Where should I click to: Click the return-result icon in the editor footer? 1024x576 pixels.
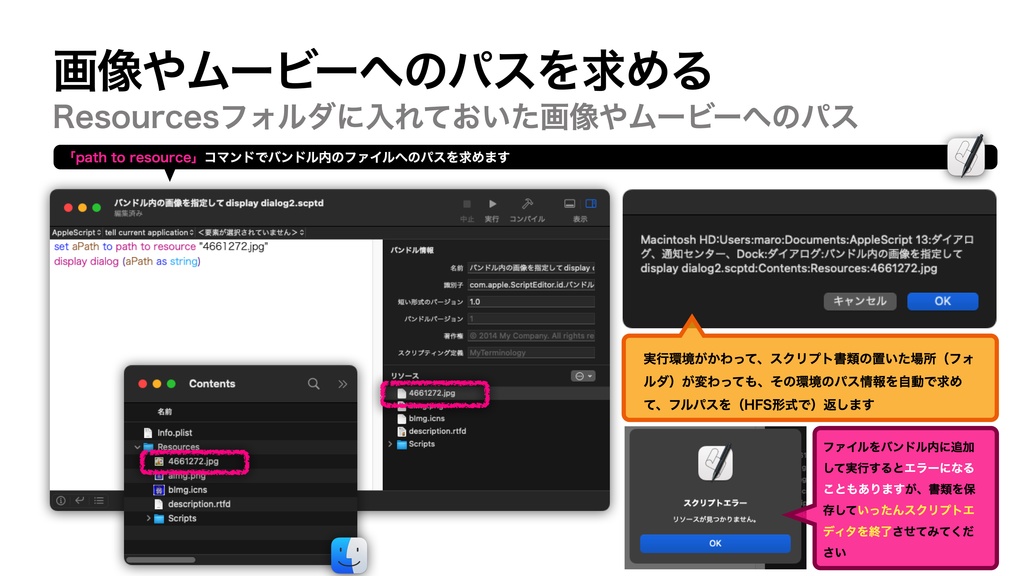(80, 501)
